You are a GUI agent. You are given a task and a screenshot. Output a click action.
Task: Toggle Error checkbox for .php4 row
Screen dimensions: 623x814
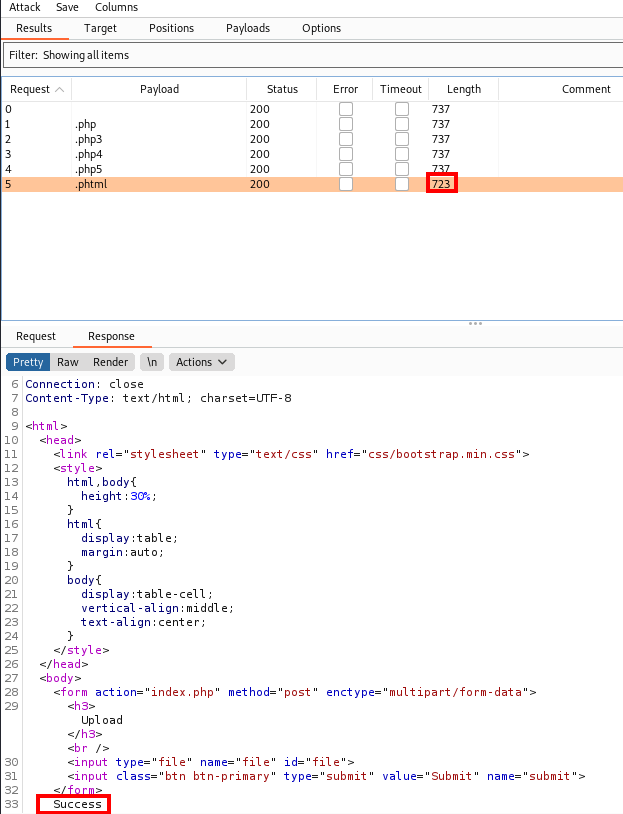tap(346, 154)
